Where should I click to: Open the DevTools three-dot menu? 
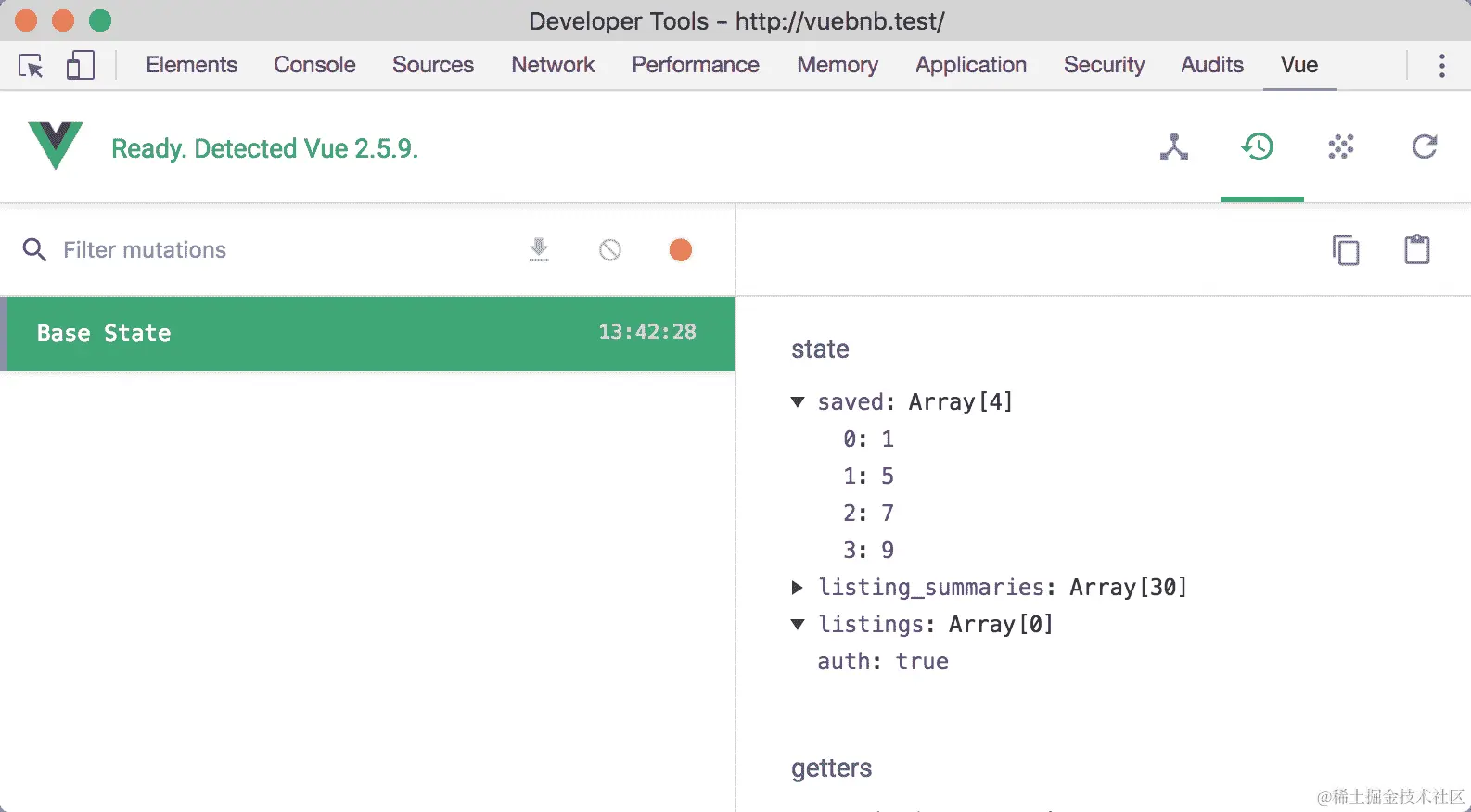1441,65
